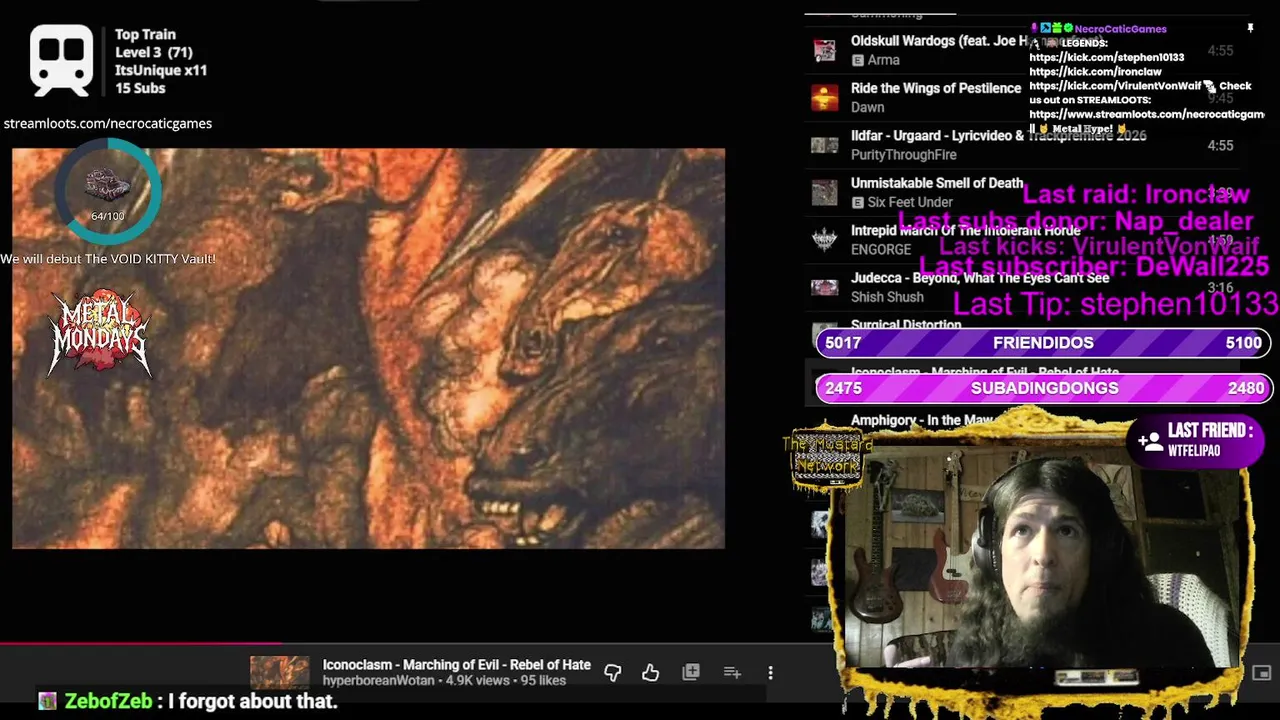Click the song title Iconoclasm - Marching of Evil
Viewport: 1280px width, 720px height.
[456, 665]
